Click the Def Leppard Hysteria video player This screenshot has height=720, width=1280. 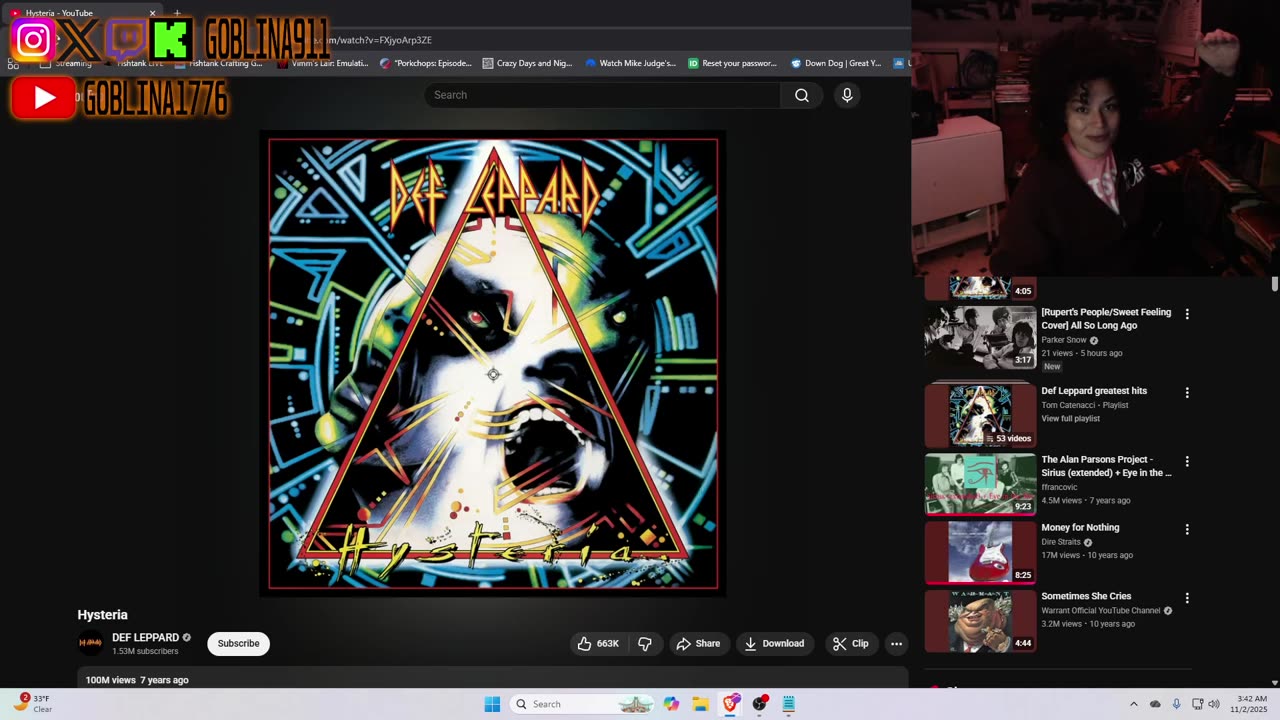point(493,363)
